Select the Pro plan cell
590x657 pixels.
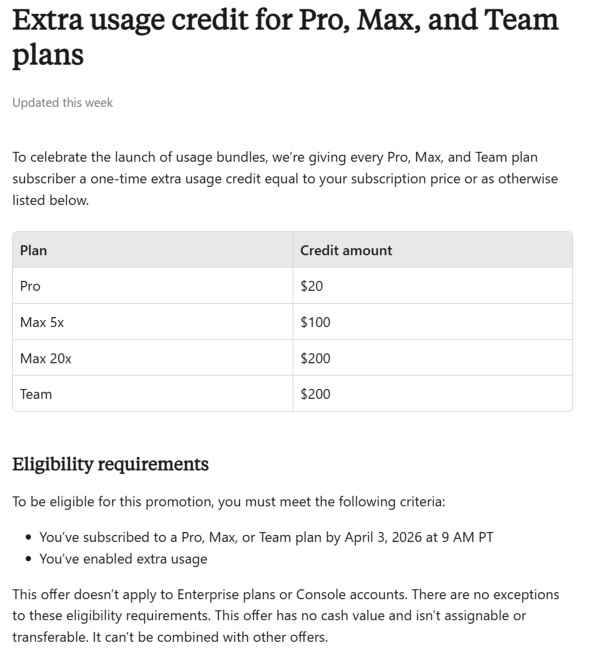click(x=153, y=286)
